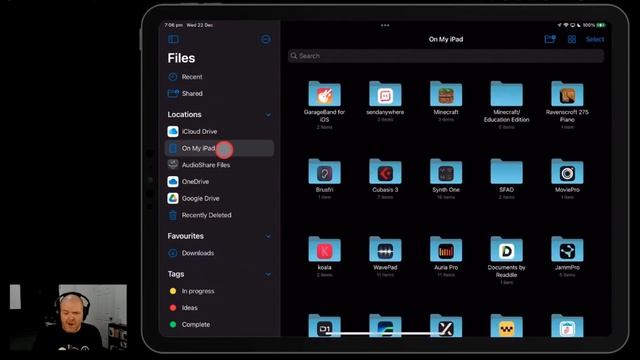Click the status bar time and date
This screenshot has width=640, height=360.
189,25
